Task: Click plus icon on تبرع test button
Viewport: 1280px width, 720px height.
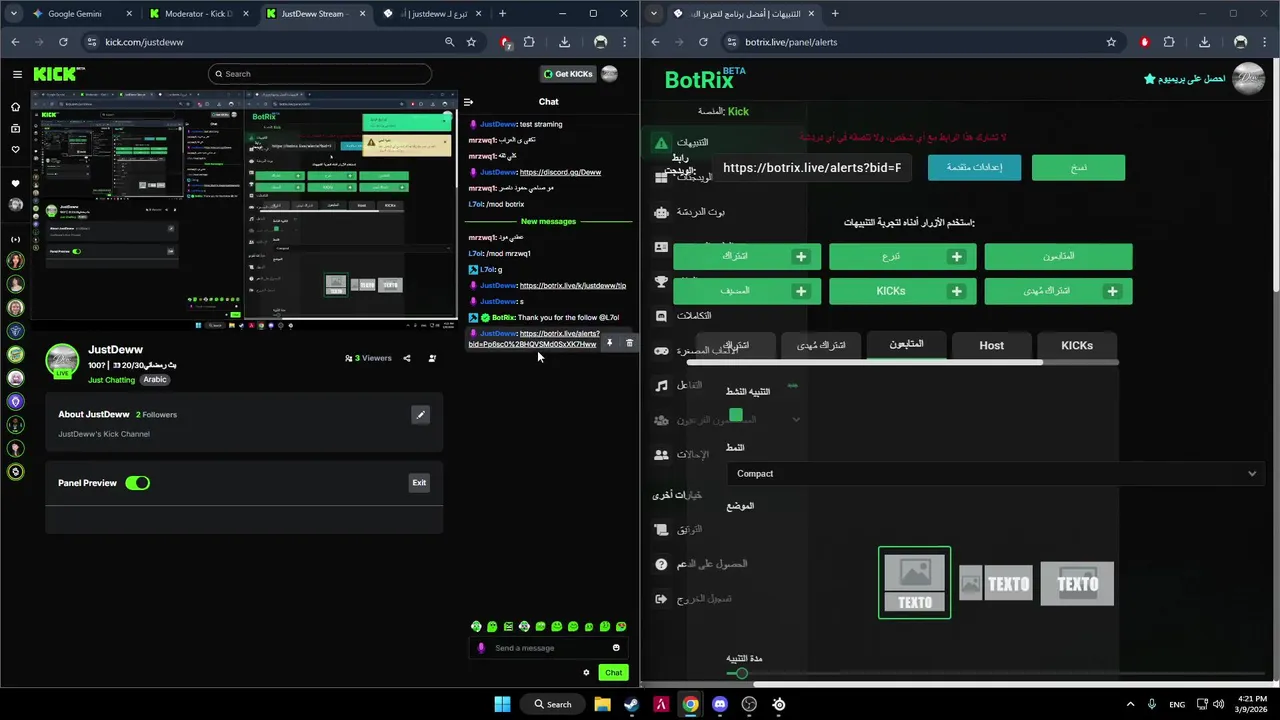Action: click(x=957, y=257)
